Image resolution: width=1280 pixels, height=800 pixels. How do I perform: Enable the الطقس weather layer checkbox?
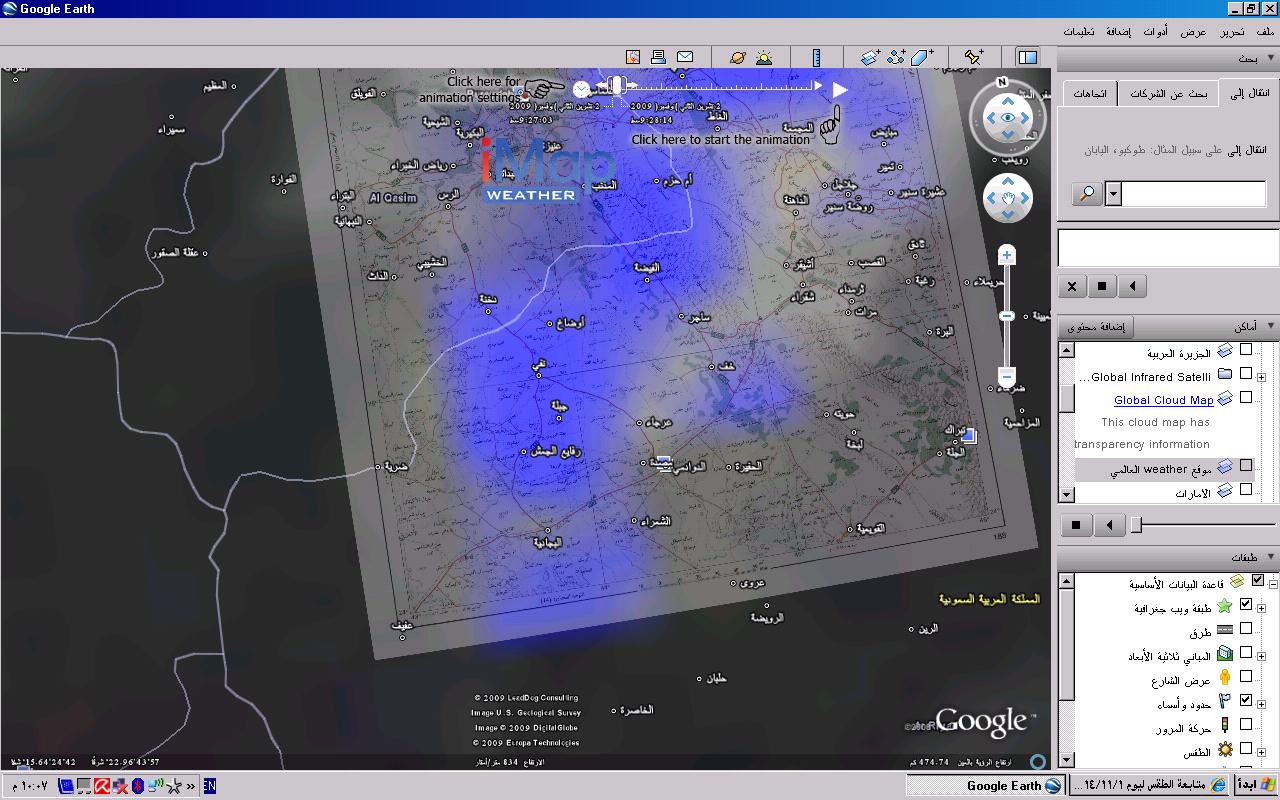point(1246,749)
